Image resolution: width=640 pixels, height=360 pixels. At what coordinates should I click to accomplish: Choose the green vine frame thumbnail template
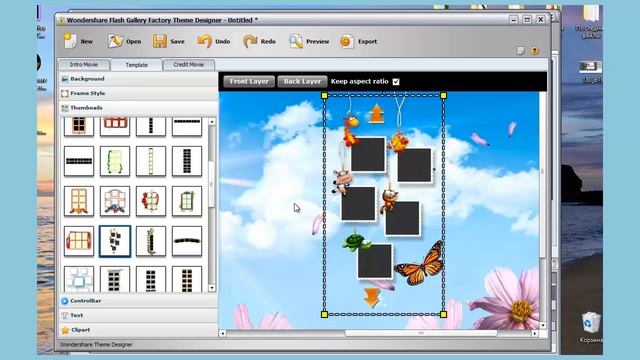(x=115, y=161)
